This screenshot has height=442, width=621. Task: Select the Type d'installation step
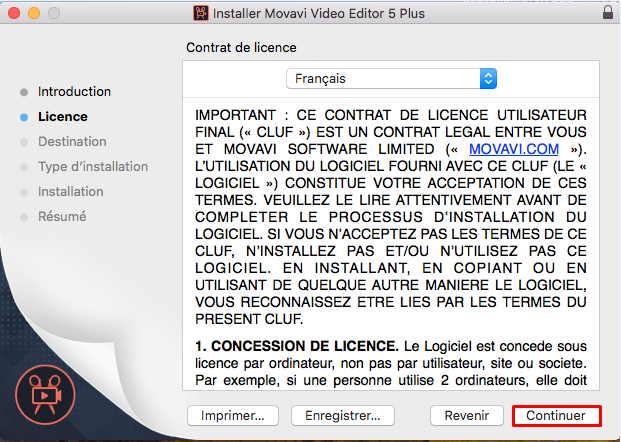pyautogui.click(x=93, y=167)
